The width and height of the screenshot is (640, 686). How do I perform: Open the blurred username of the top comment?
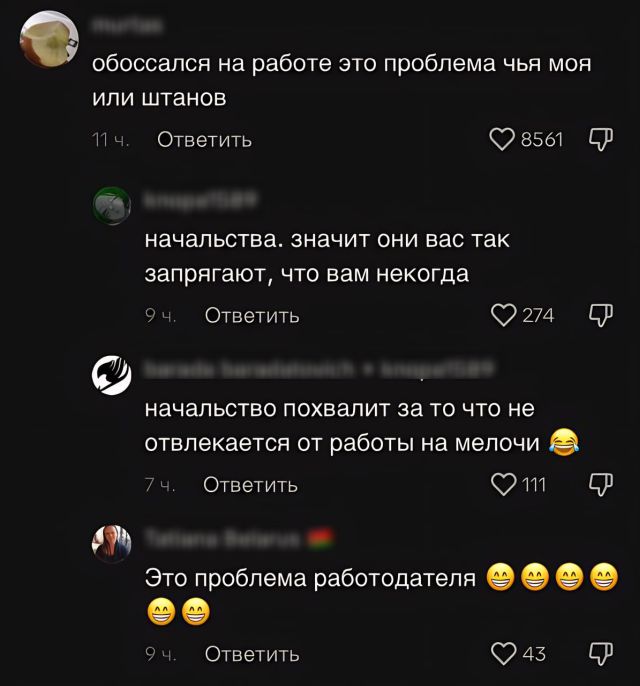pyautogui.click(x=127, y=26)
